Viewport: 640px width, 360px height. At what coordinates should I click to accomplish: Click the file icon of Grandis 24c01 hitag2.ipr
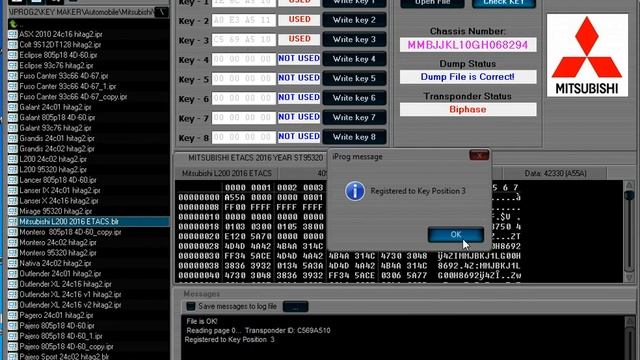tap(13, 138)
